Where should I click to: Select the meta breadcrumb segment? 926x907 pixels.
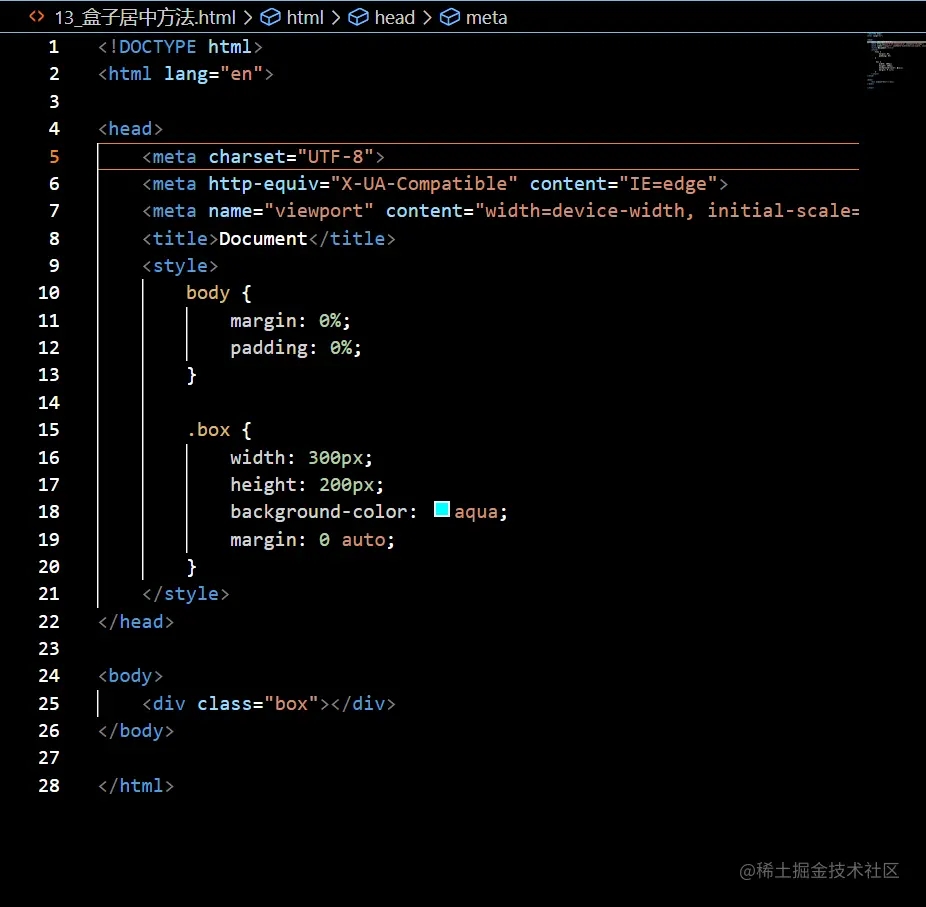coord(486,18)
